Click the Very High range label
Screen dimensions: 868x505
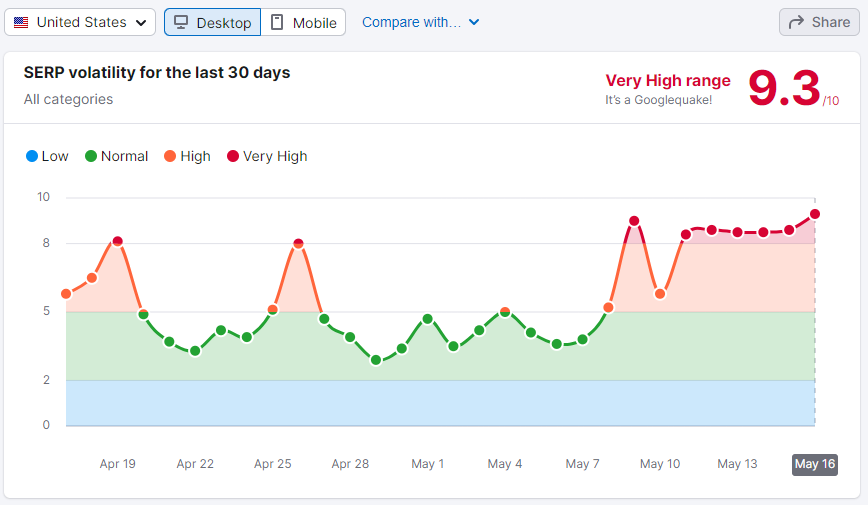[668, 81]
